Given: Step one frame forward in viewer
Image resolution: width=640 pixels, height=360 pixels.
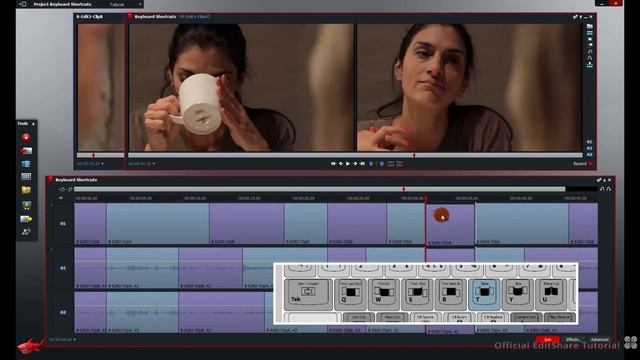Looking at the screenshot, I should [x=355, y=164].
